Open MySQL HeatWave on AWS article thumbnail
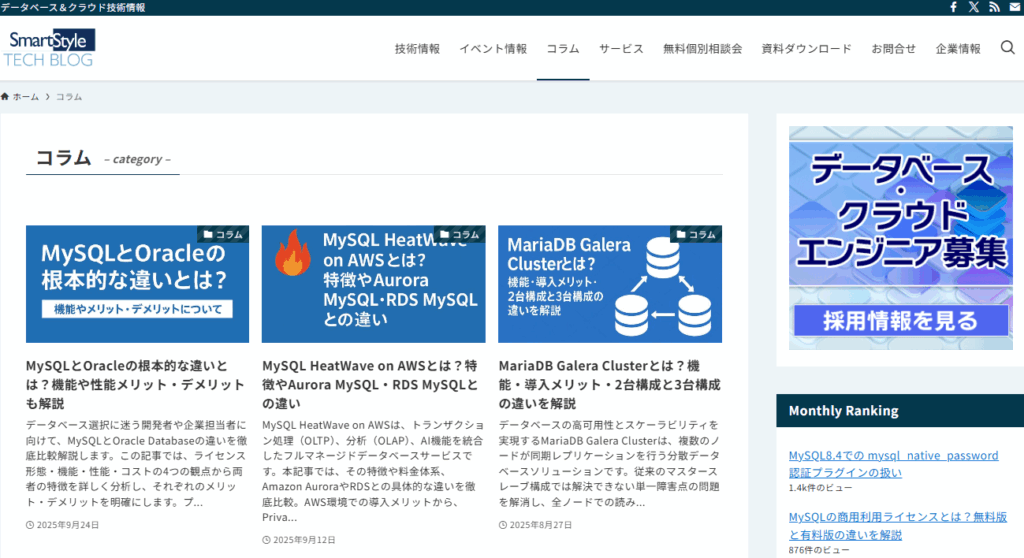Viewport: 1024px width, 558px height. click(374, 284)
